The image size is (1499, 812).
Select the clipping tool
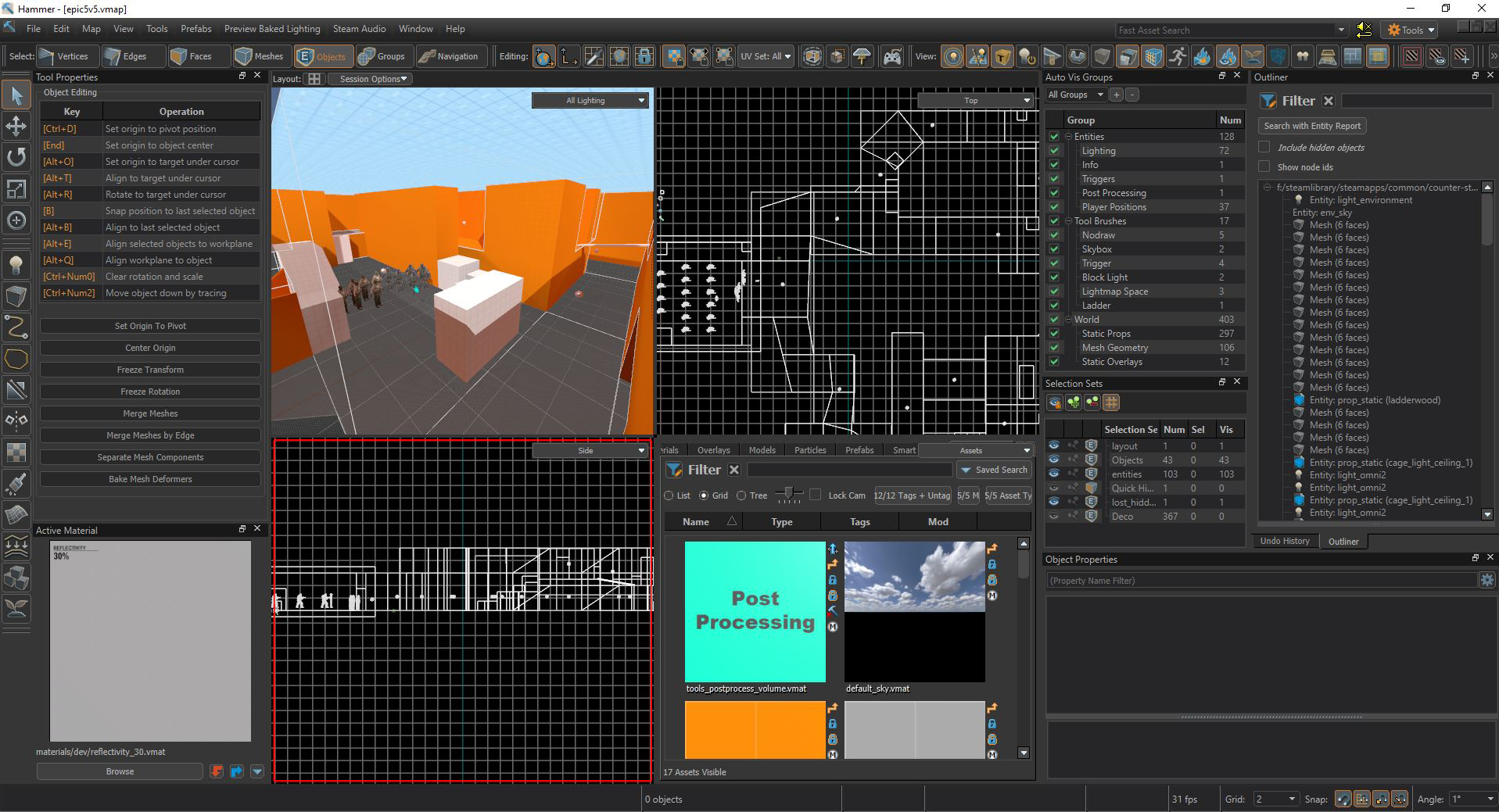16,390
